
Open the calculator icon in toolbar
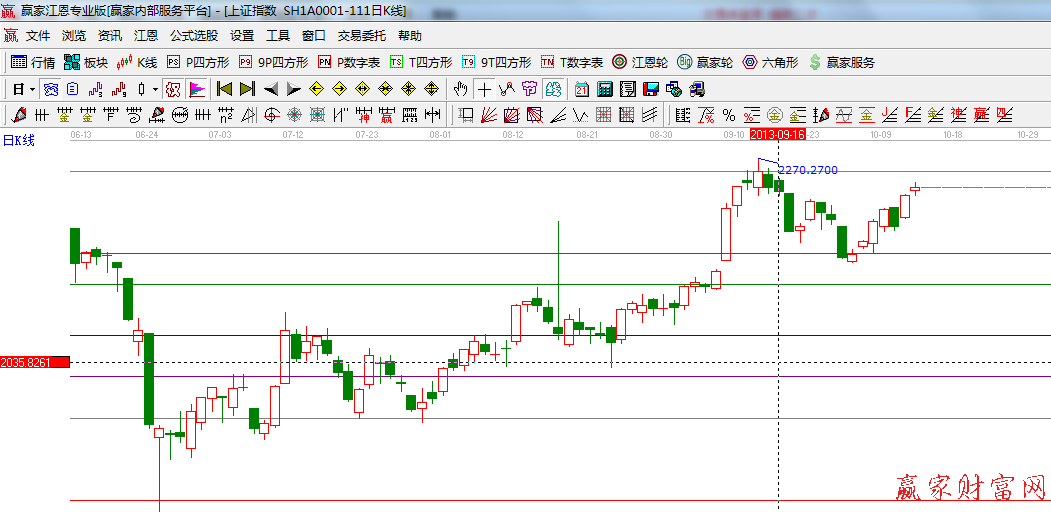click(605, 89)
